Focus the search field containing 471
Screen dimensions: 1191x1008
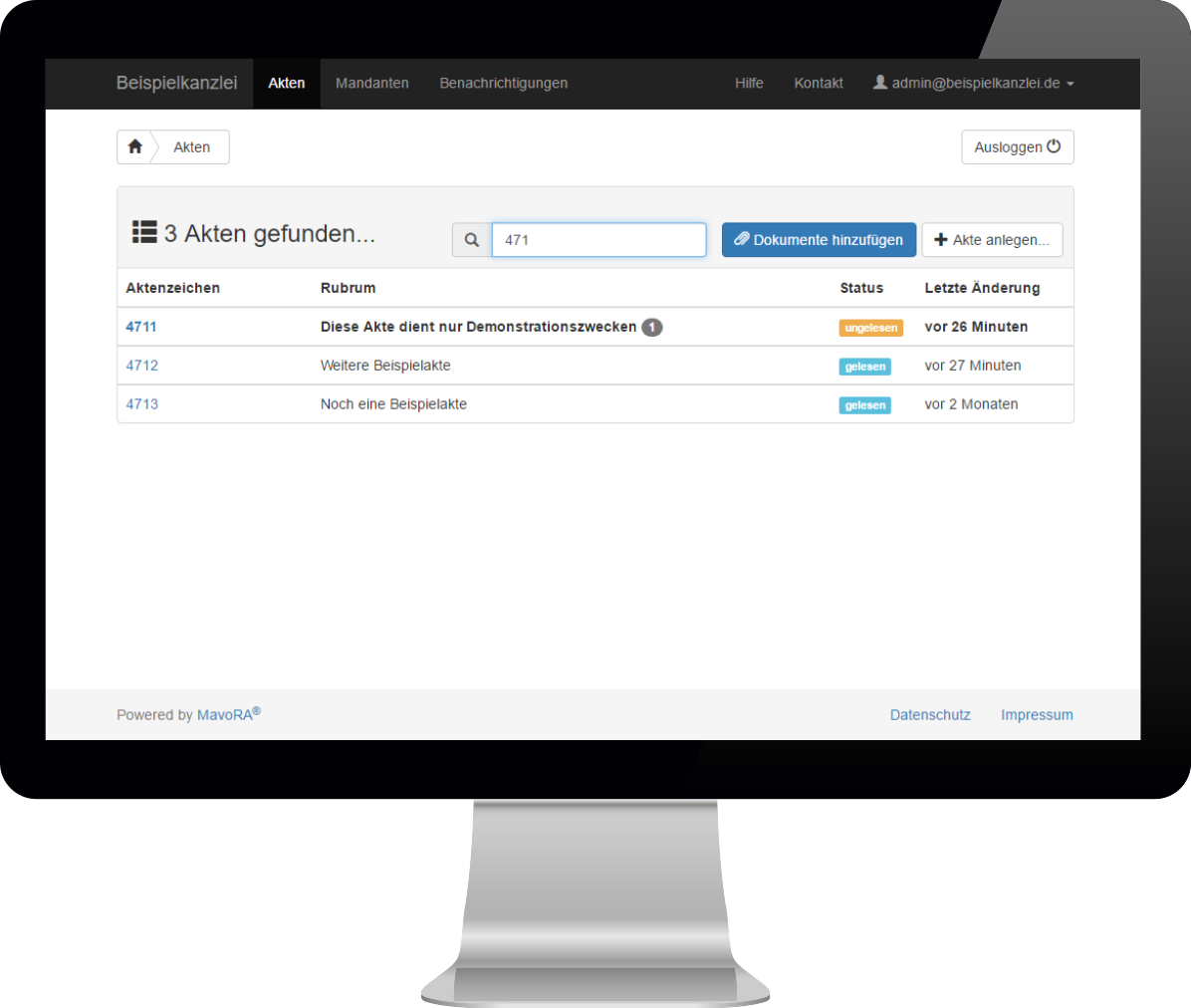[x=598, y=240]
